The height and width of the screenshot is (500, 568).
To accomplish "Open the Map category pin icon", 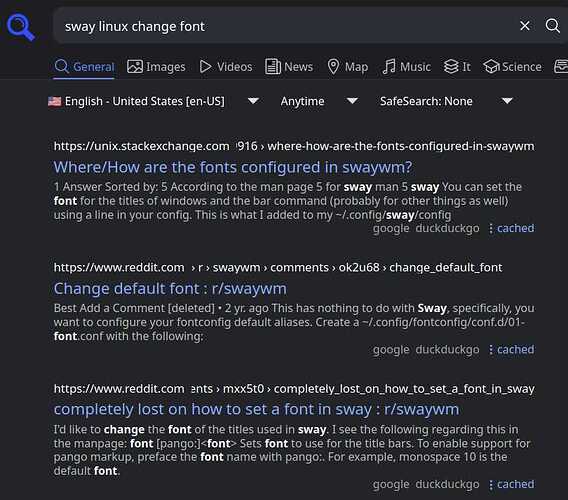I will pyautogui.click(x=333, y=67).
